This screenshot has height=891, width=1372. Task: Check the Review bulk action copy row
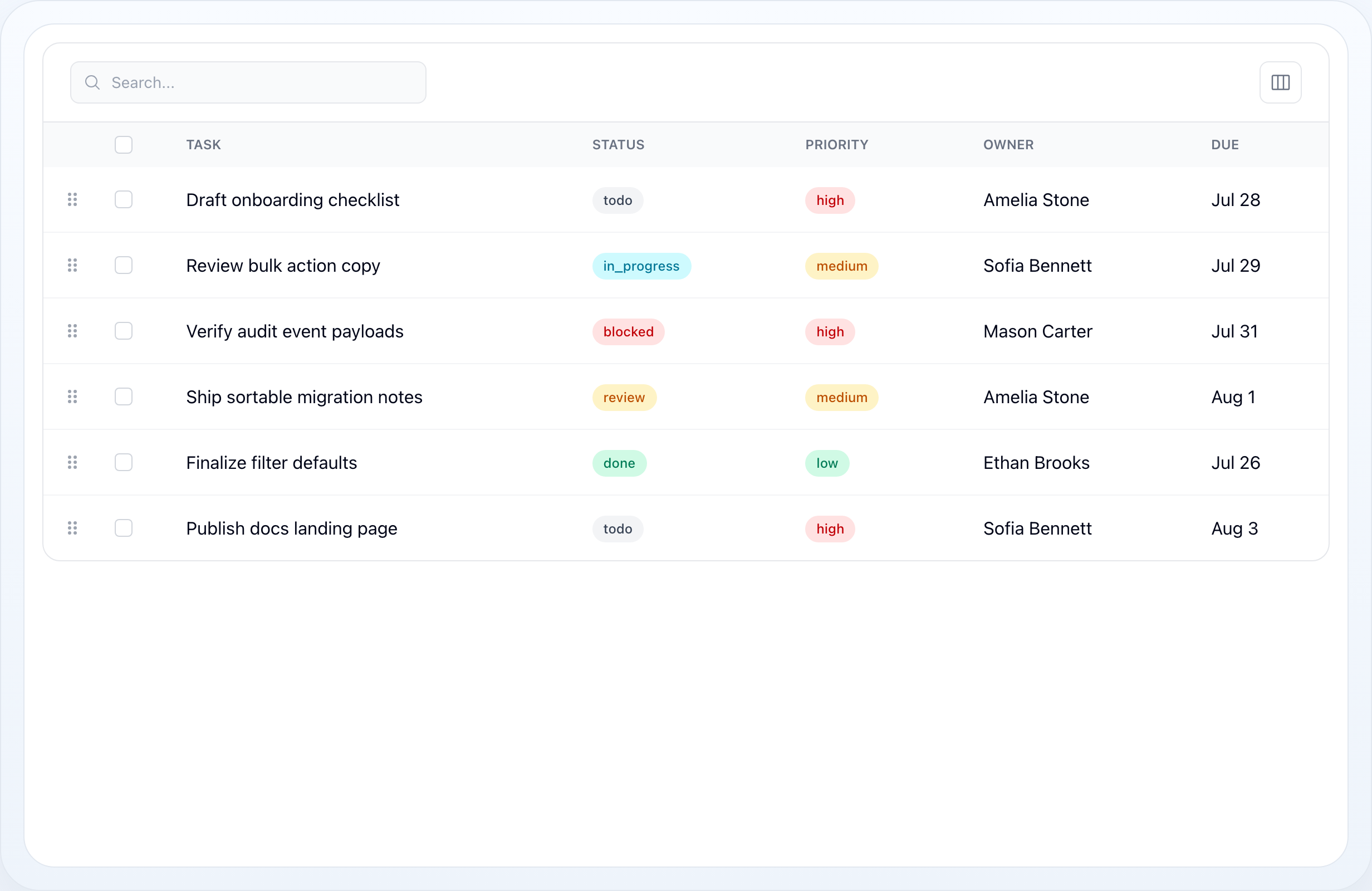pos(124,265)
